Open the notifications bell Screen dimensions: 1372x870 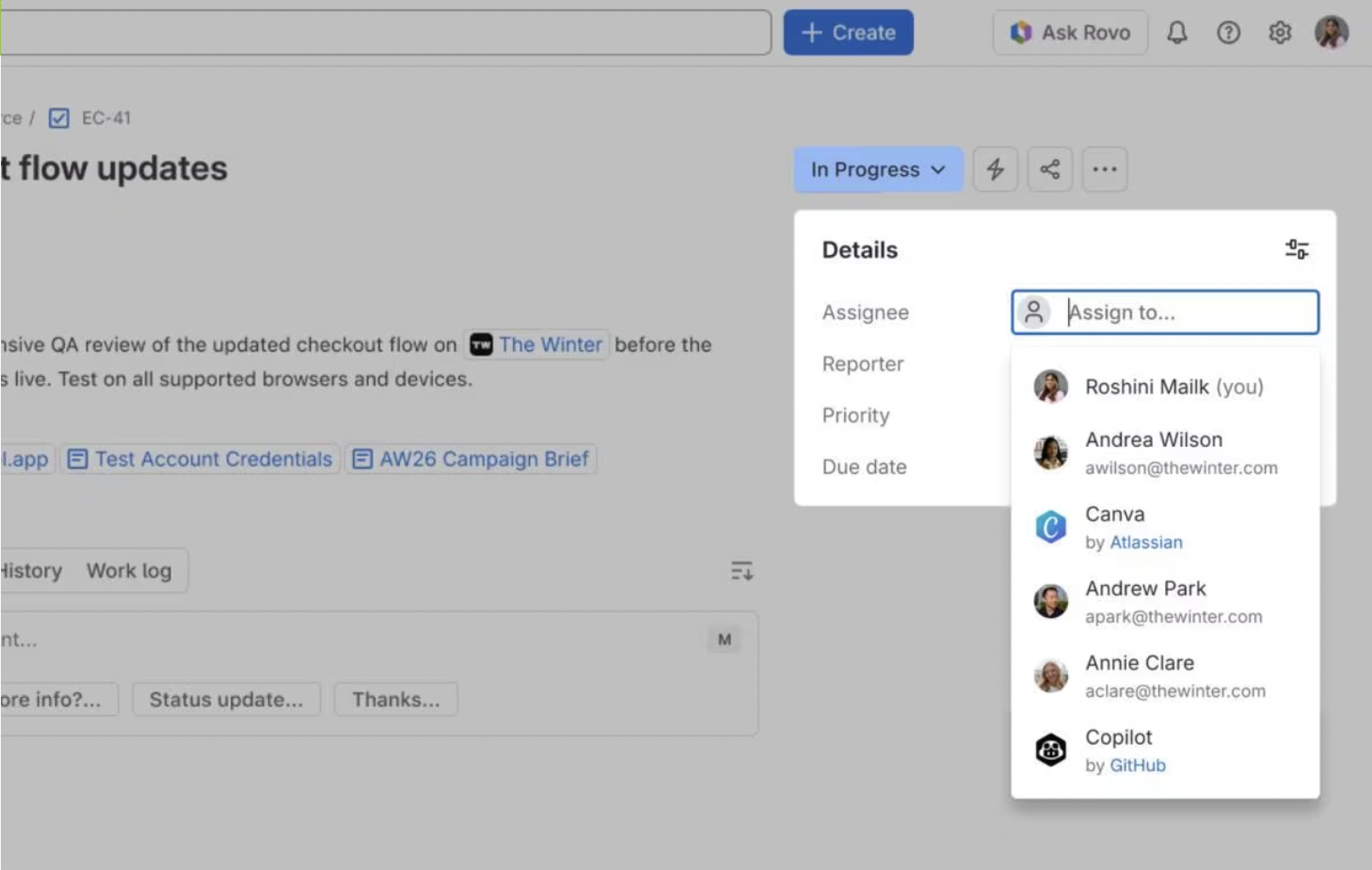1177,33
